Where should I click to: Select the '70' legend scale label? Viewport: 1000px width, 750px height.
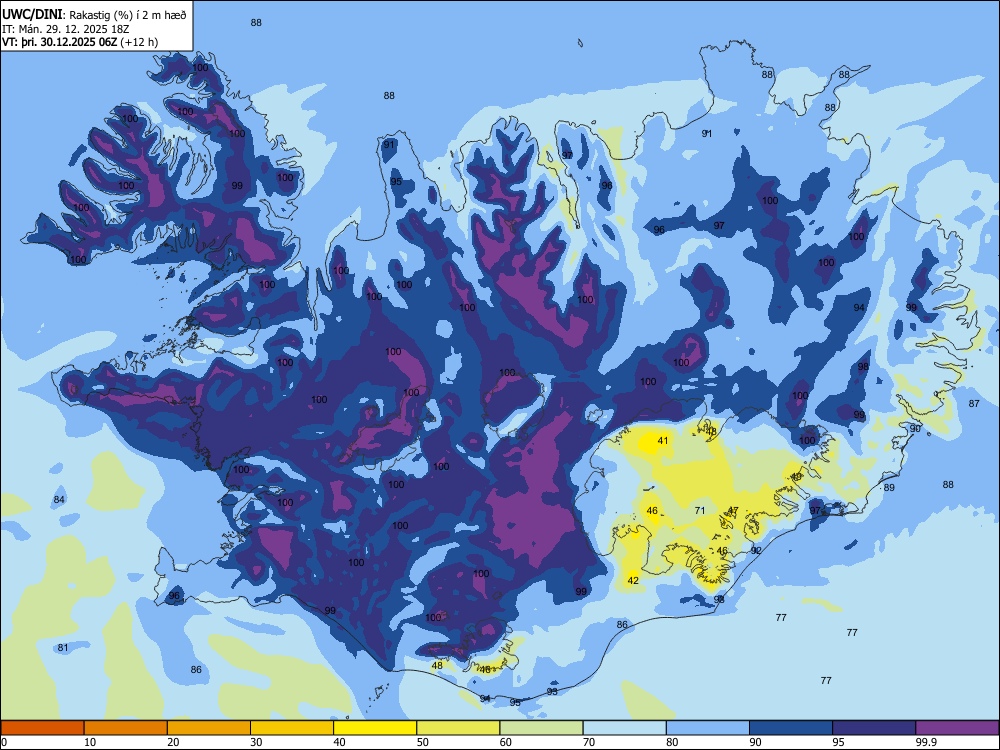point(589,742)
